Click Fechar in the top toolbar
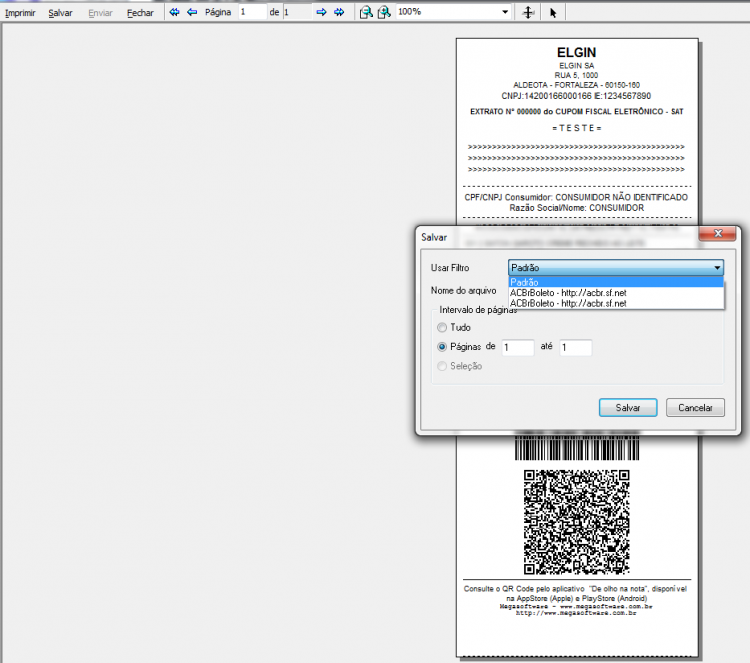Image resolution: width=750 pixels, height=663 pixels. 140,13
